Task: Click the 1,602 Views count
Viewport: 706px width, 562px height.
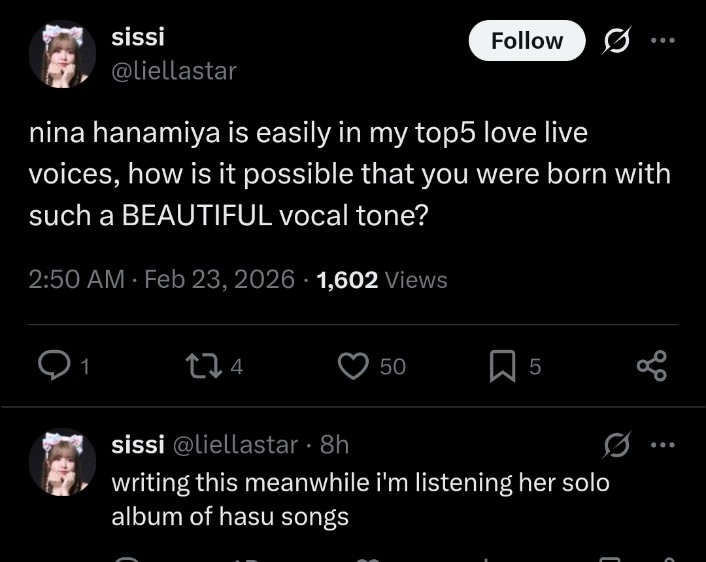Action: click(381, 279)
